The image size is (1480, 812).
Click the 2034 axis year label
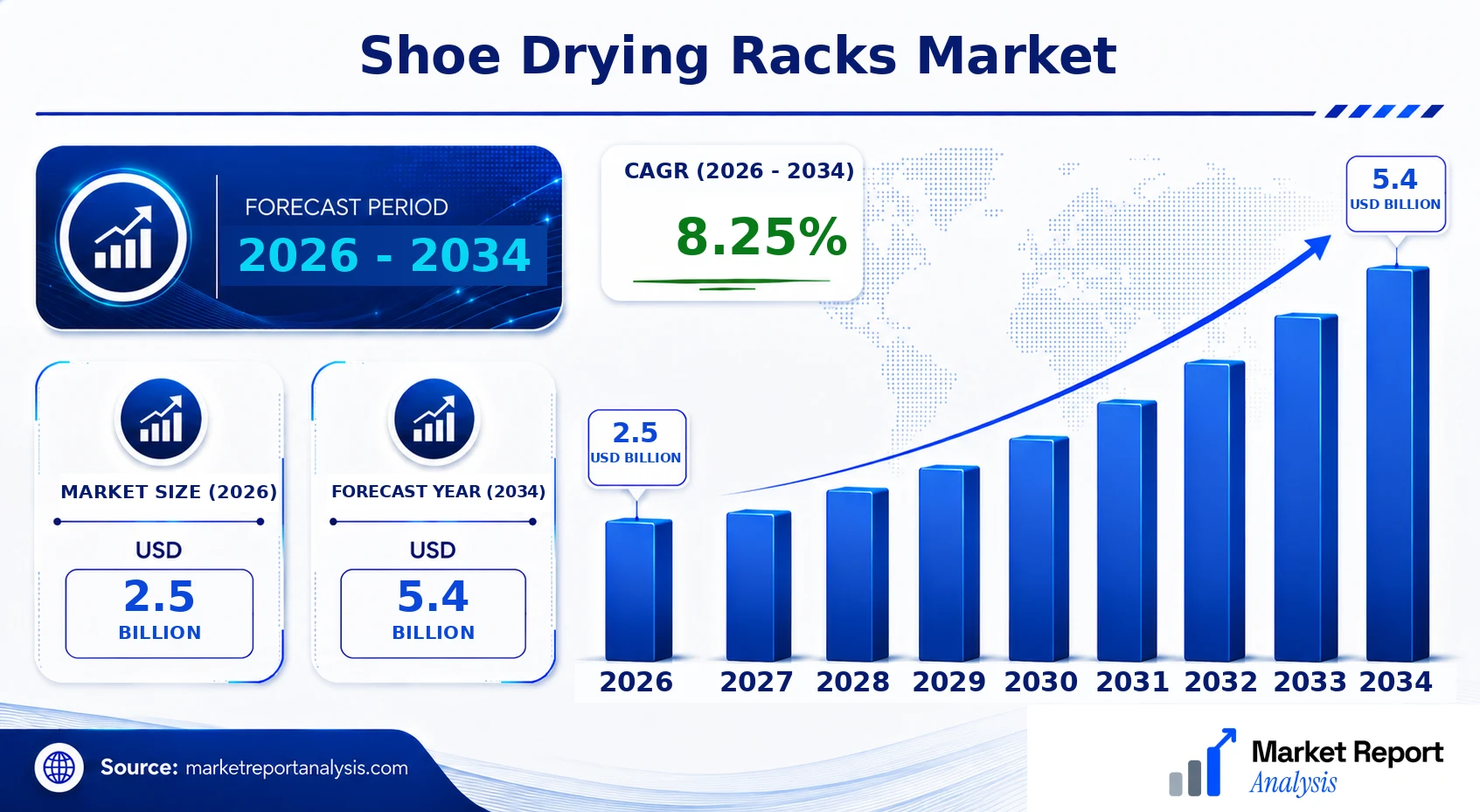click(x=1396, y=682)
